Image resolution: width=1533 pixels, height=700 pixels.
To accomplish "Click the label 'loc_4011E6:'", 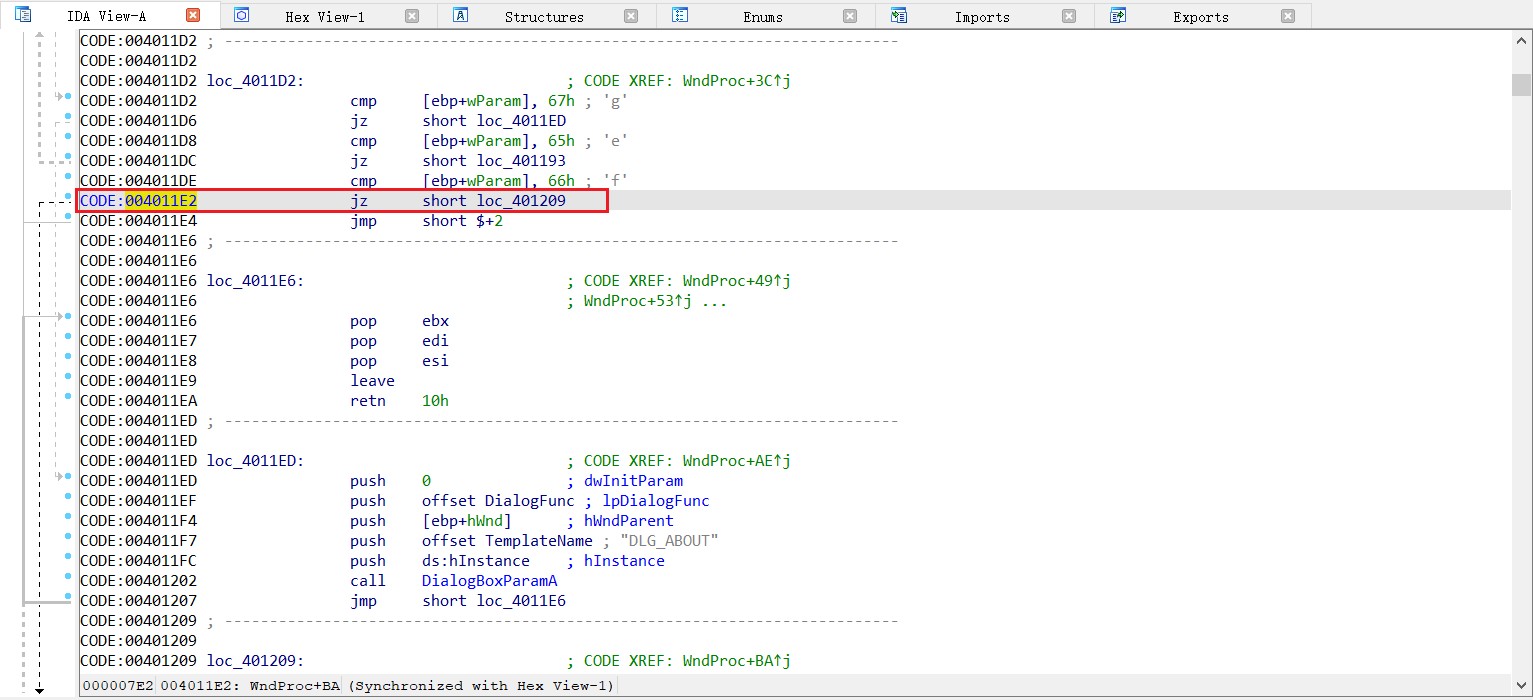I will coord(255,281).
